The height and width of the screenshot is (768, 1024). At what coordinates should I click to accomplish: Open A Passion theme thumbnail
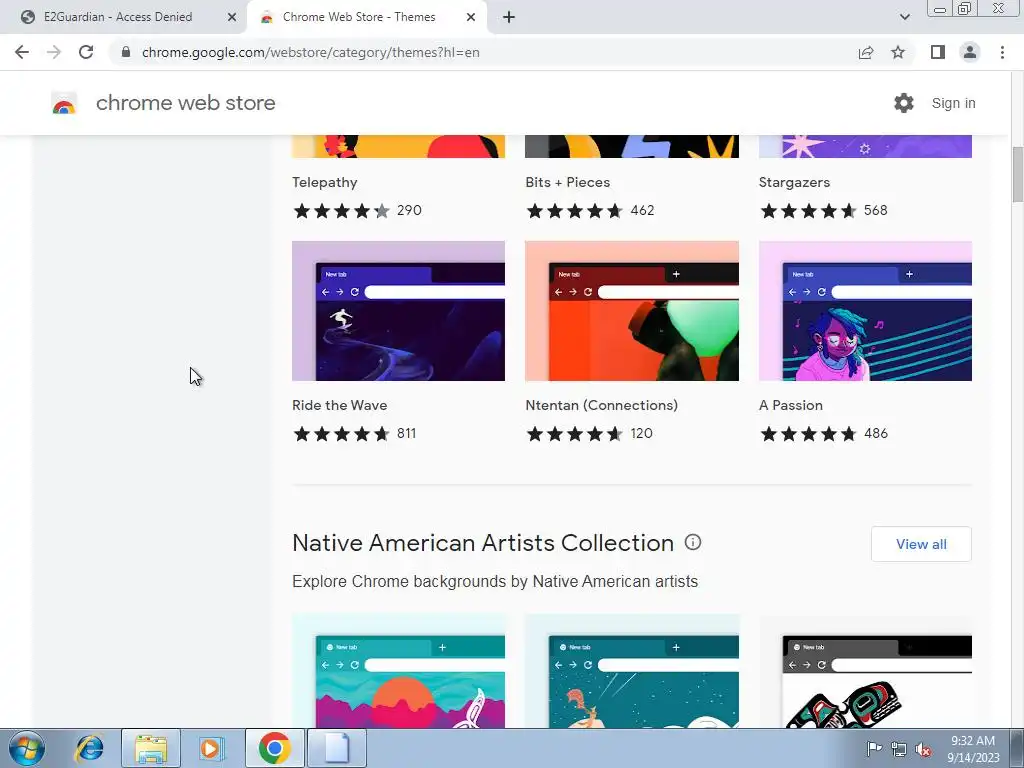pyautogui.click(x=865, y=311)
